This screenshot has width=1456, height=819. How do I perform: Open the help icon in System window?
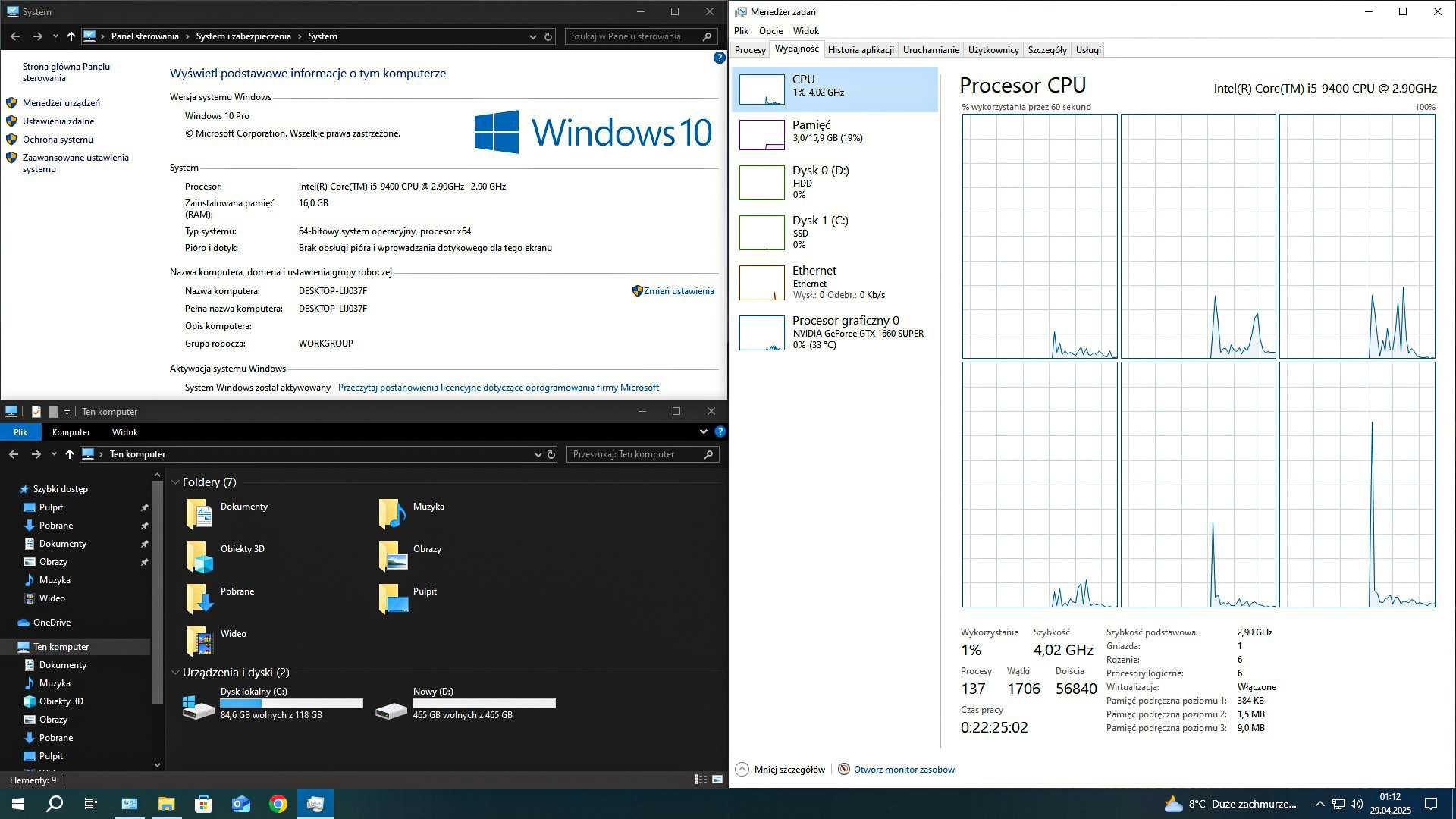[x=719, y=58]
